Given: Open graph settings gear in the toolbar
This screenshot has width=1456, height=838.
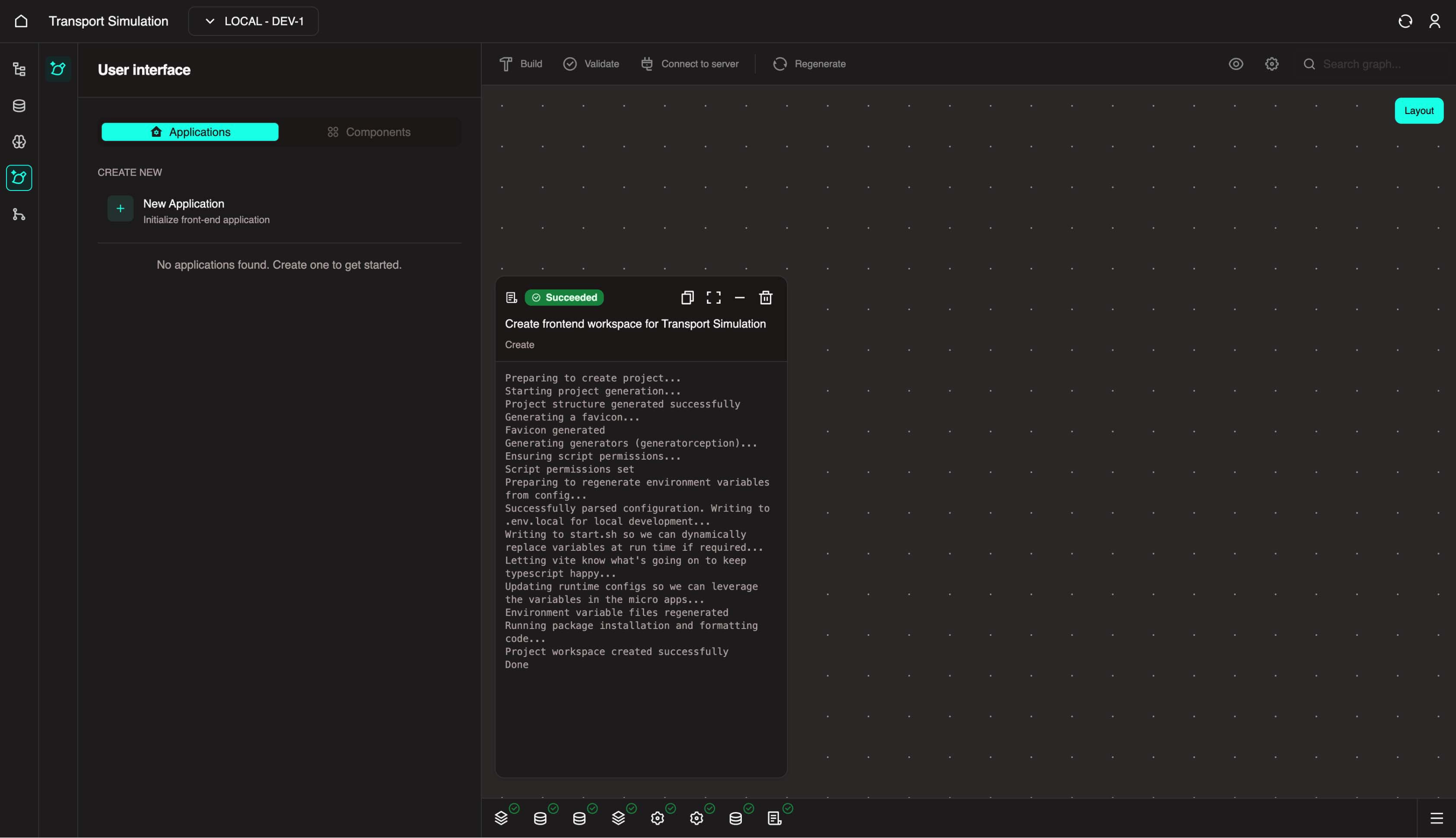Looking at the screenshot, I should [1272, 64].
